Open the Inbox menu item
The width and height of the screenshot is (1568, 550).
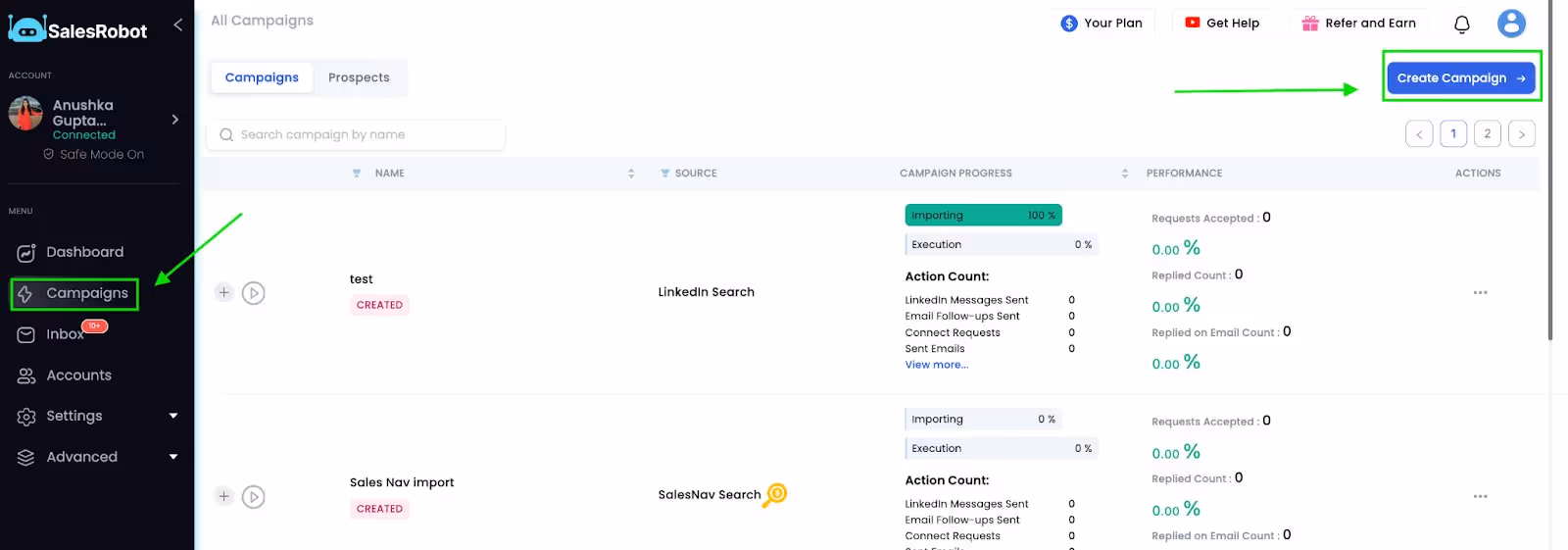[x=65, y=334]
